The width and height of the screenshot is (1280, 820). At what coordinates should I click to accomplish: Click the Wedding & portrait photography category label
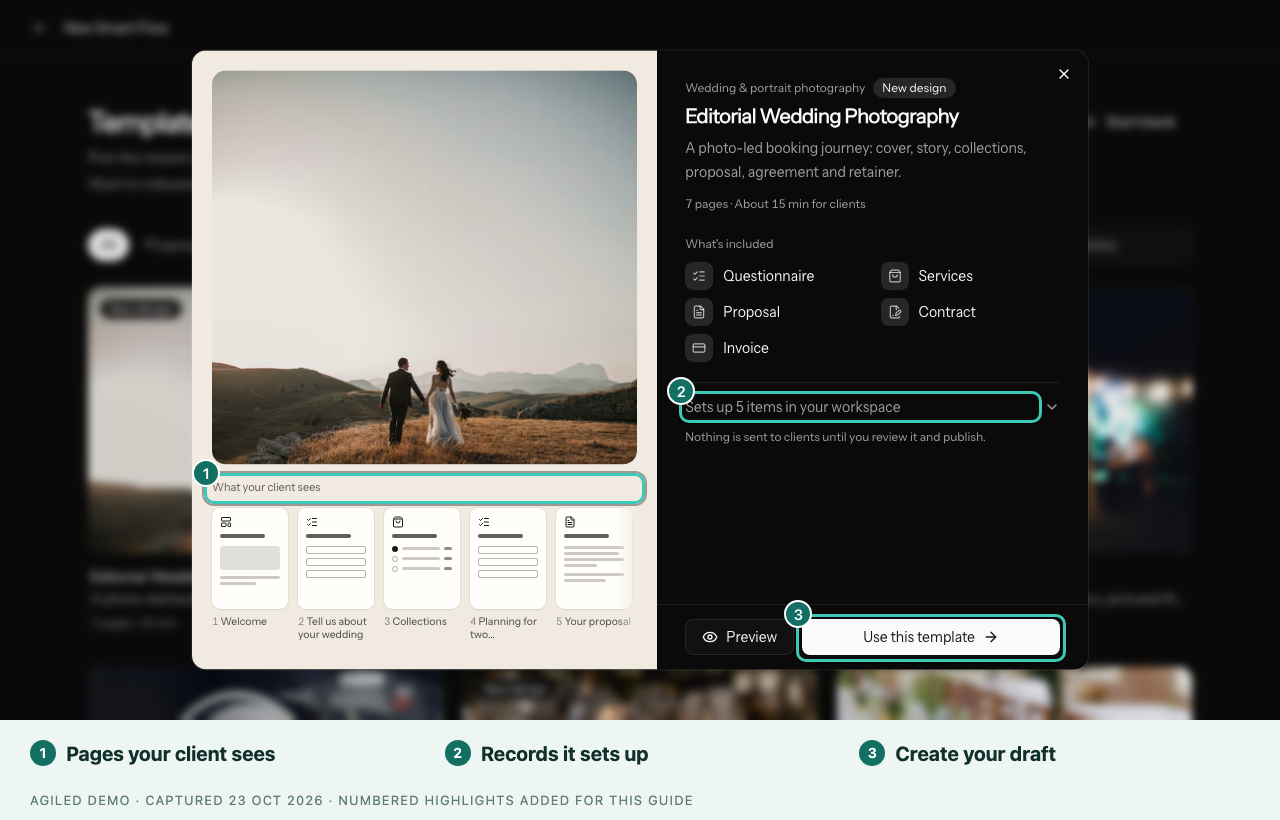[x=775, y=88]
